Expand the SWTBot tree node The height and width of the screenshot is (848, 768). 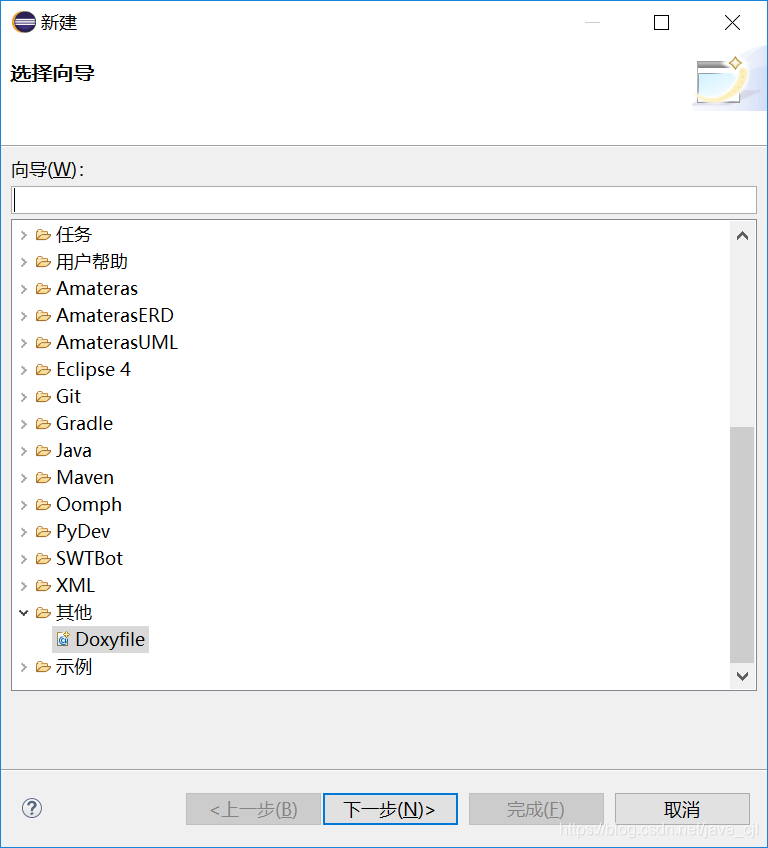coord(23,559)
